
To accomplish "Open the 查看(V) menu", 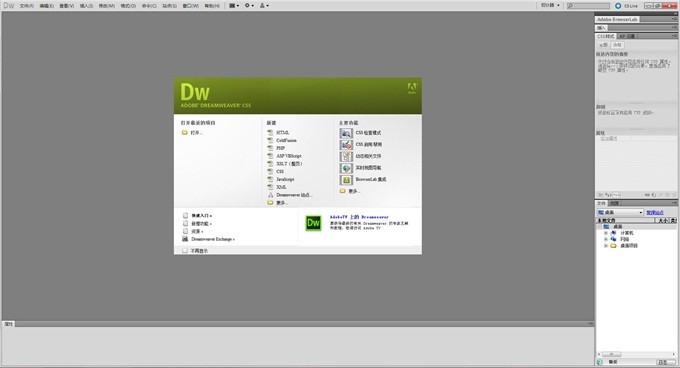I will point(66,6).
